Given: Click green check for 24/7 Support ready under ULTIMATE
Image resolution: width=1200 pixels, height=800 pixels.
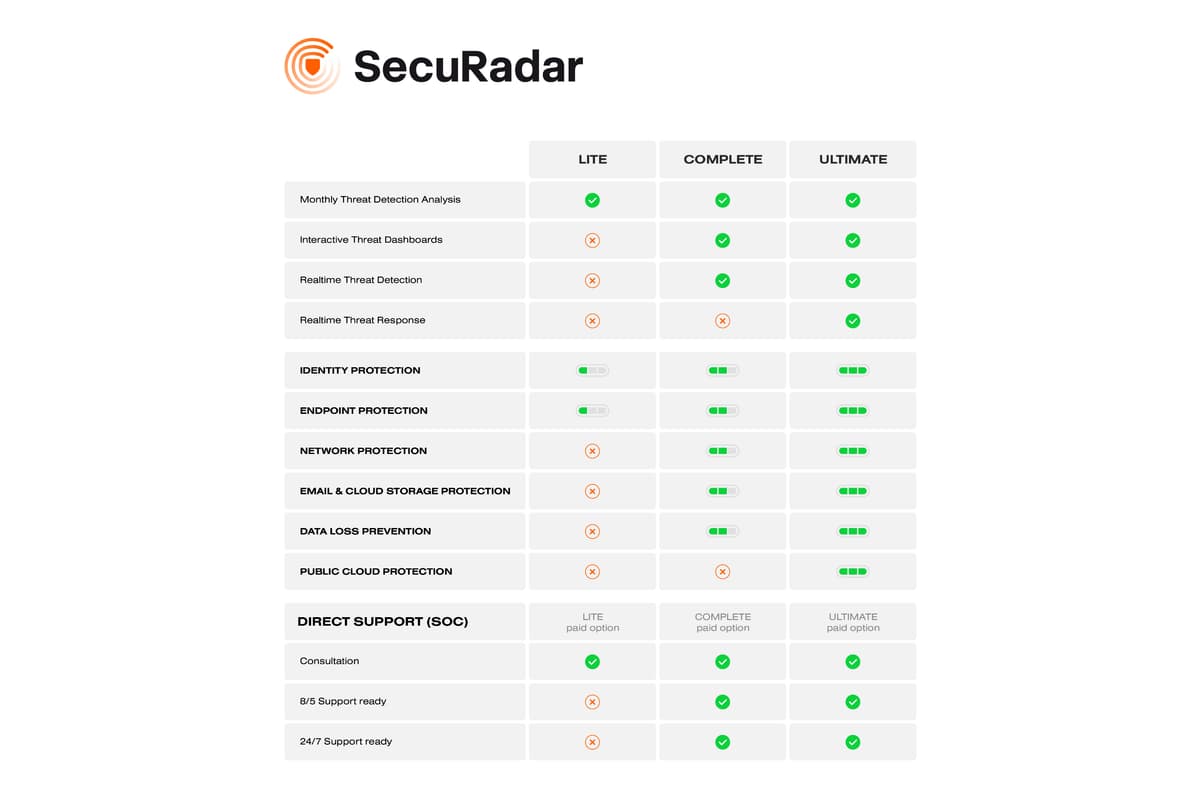Looking at the screenshot, I should [x=853, y=742].
